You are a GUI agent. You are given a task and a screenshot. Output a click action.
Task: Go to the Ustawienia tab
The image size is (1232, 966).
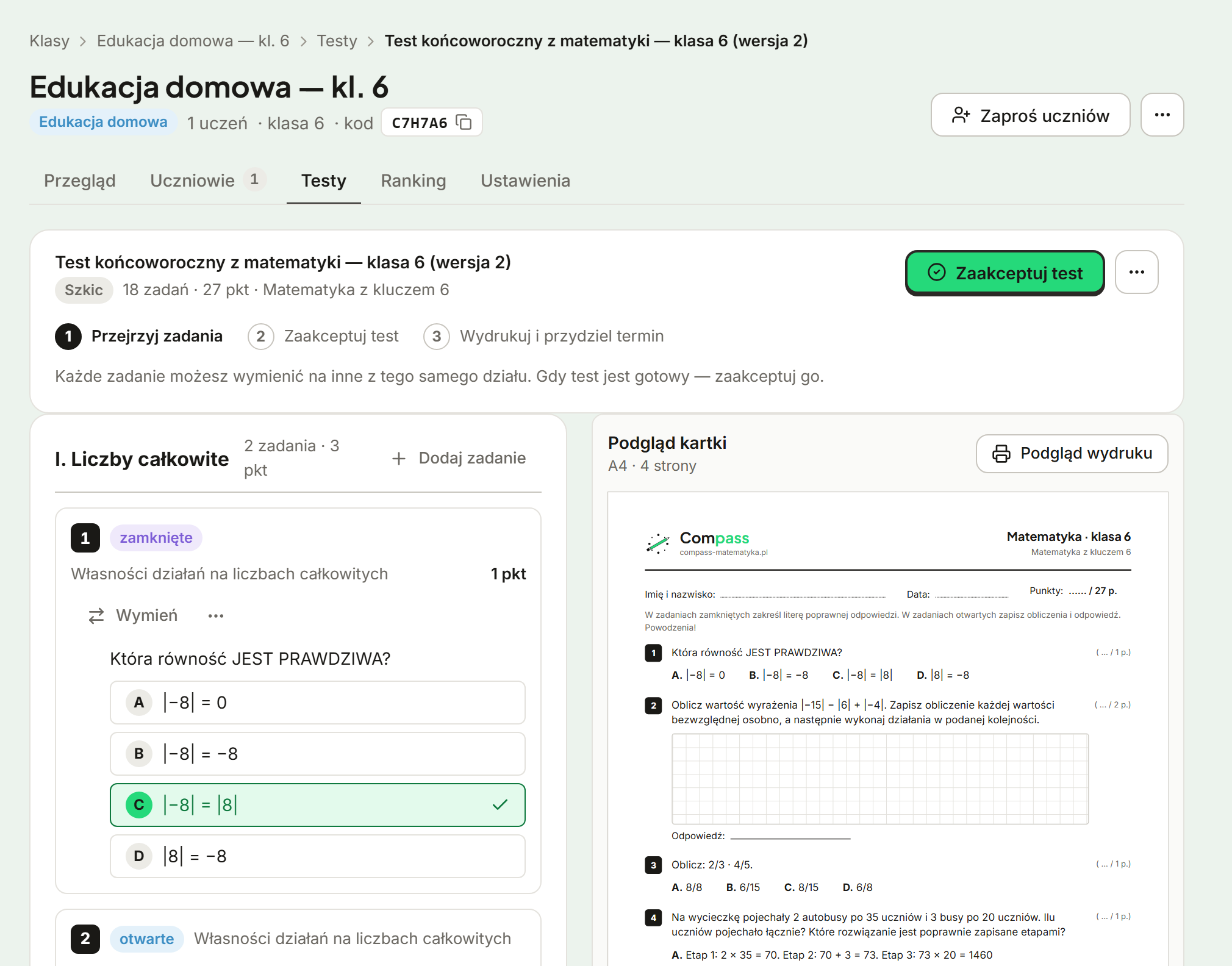pos(525,181)
